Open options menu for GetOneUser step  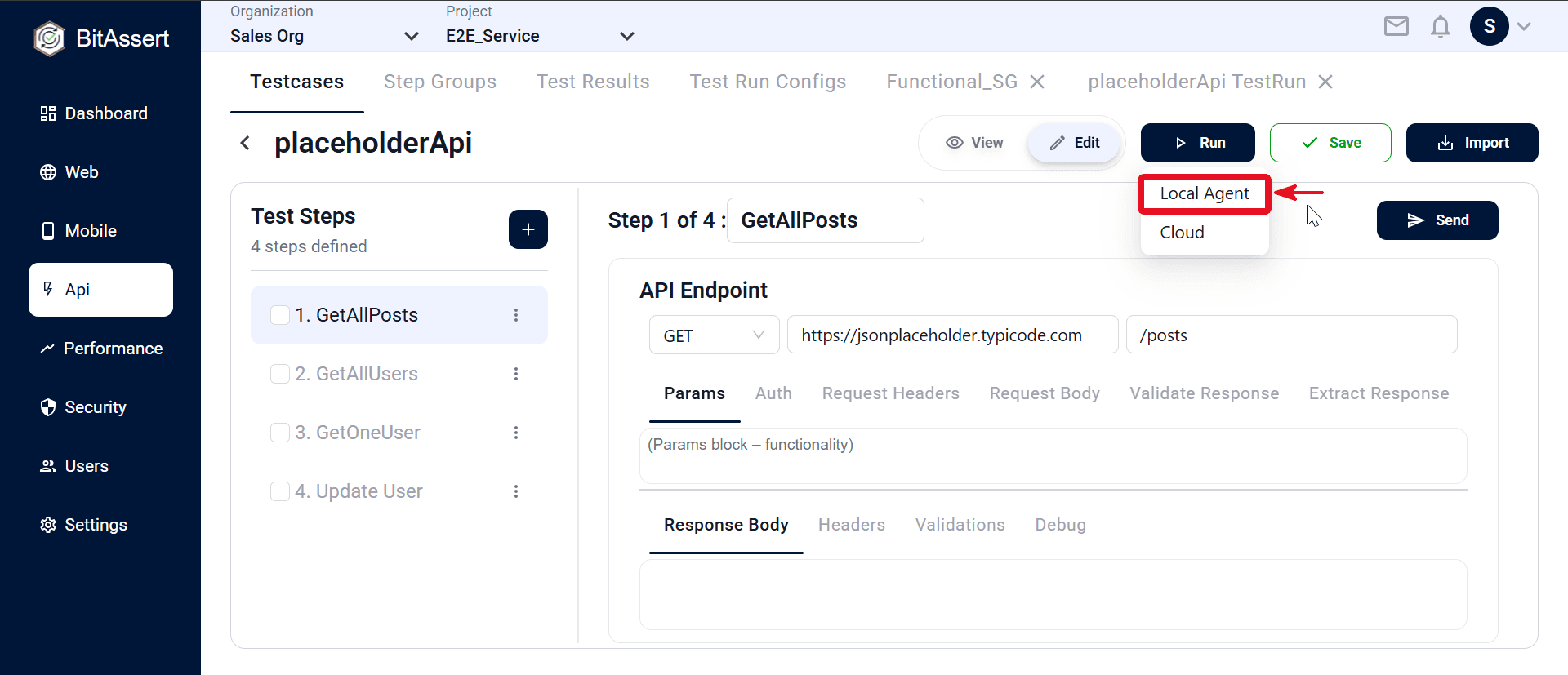[516, 433]
